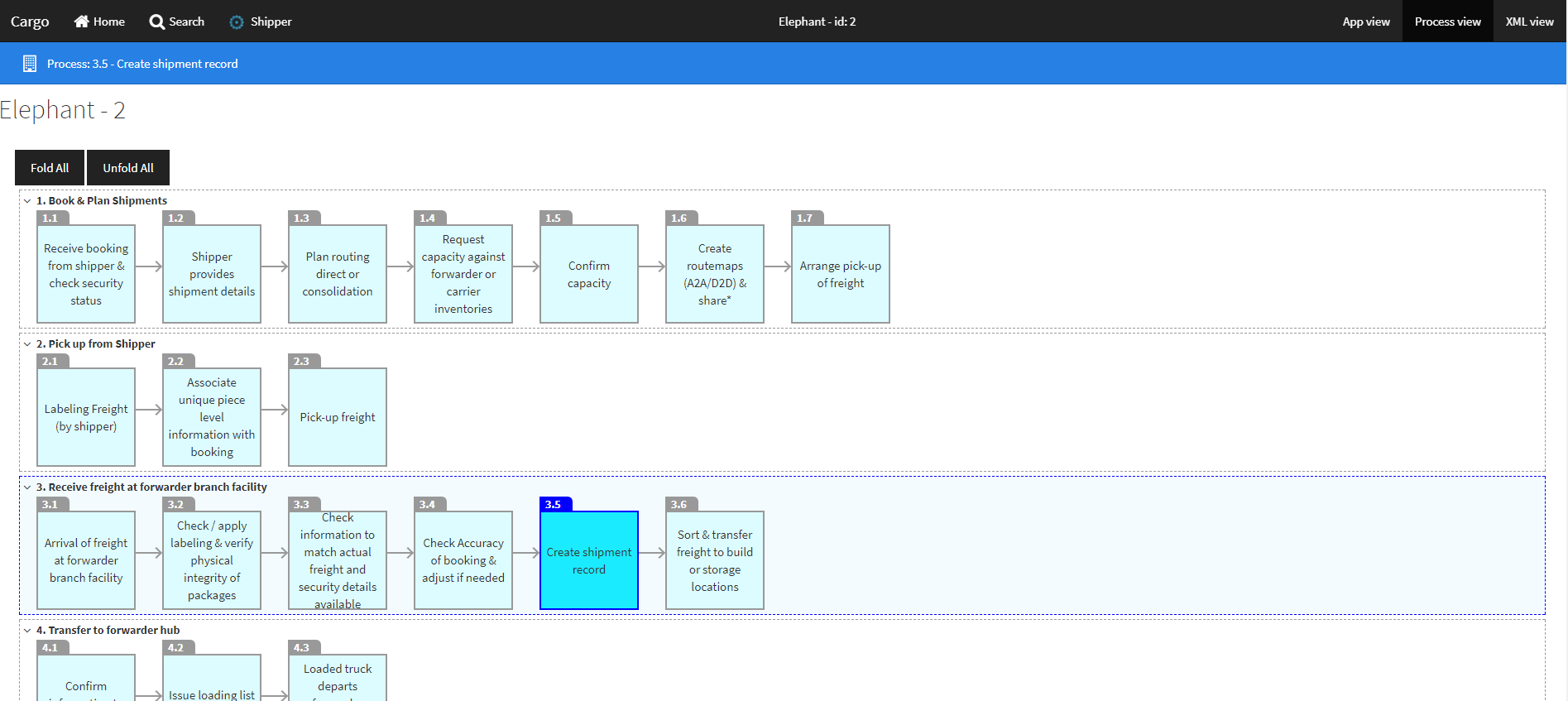Click the process document icon in blue bar
Screen dimensions: 1568x701
coord(30,64)
